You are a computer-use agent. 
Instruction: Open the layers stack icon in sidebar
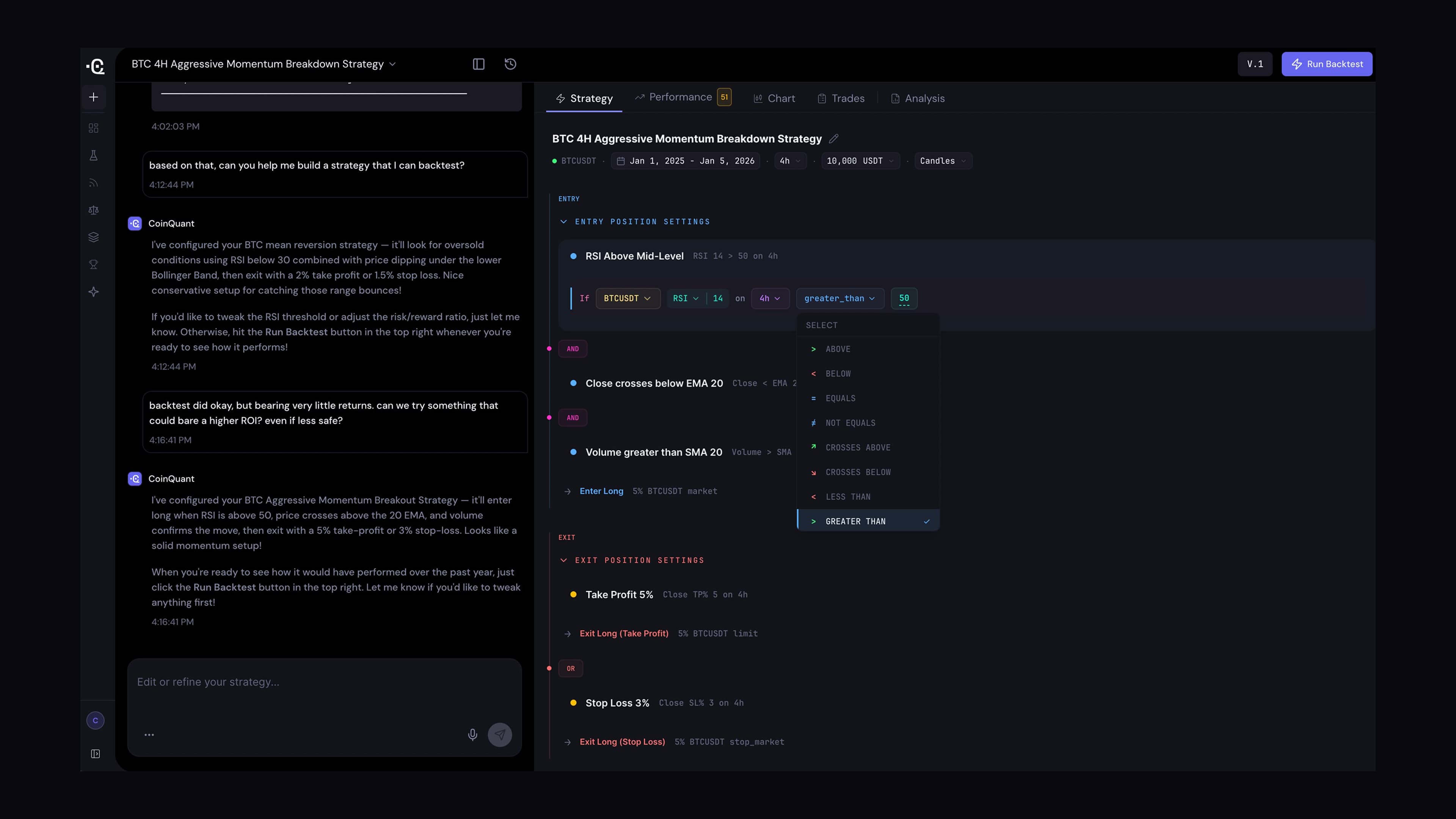point(94,237)
